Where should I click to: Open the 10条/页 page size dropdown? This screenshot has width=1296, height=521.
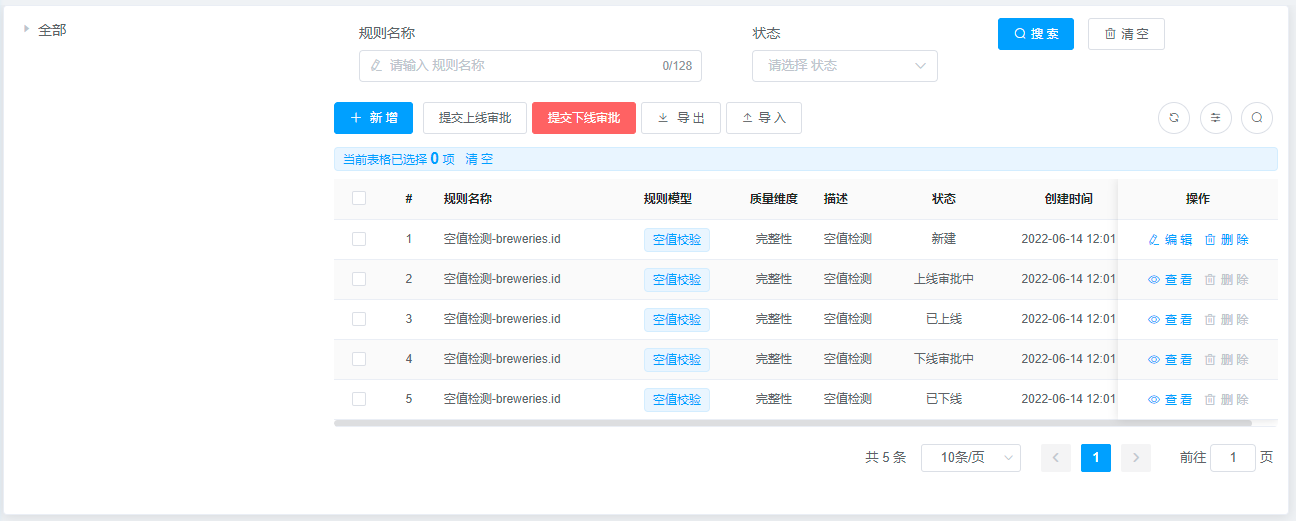tap(971, 458)
